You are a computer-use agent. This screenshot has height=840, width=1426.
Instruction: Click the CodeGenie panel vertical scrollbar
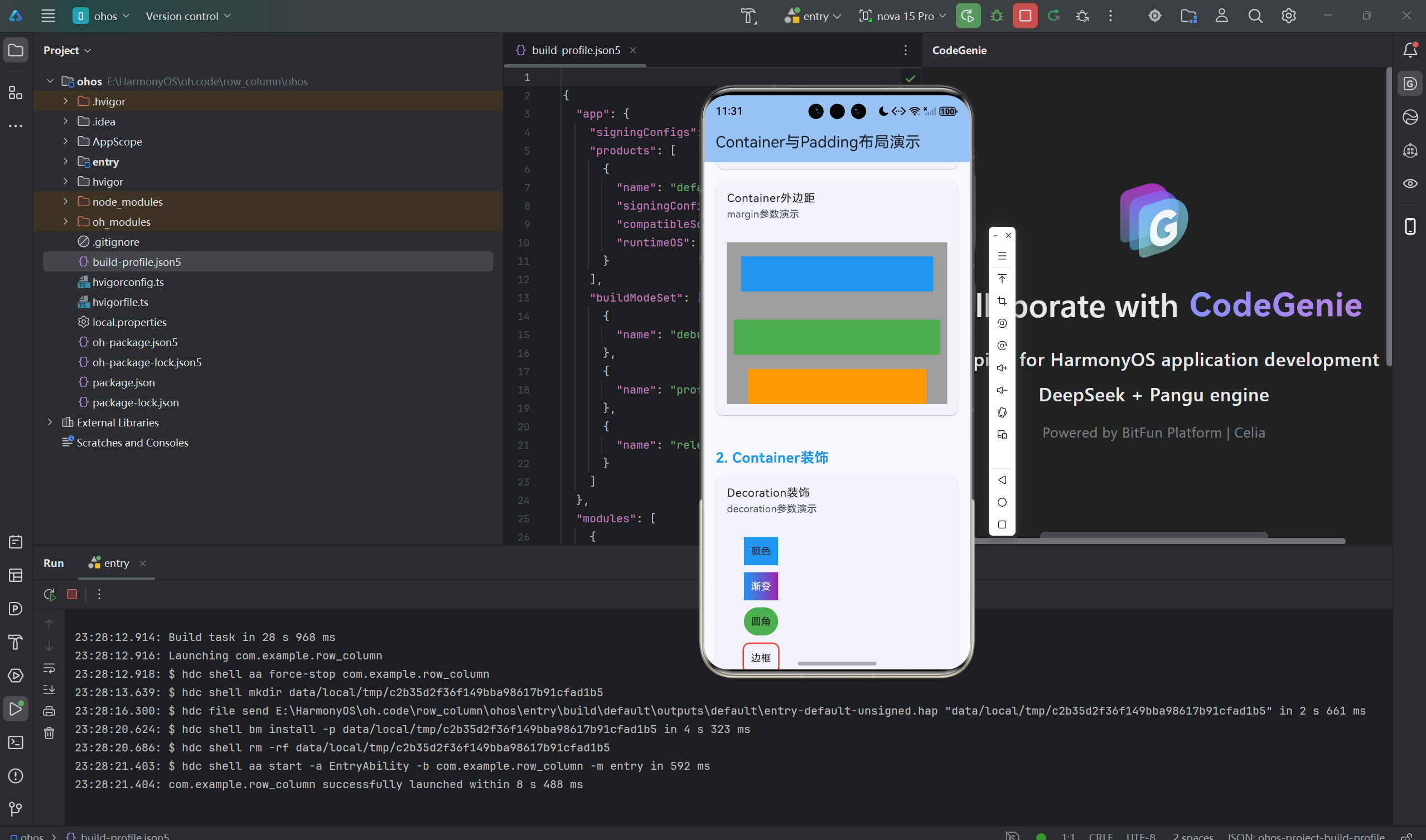click(1388, 215)
